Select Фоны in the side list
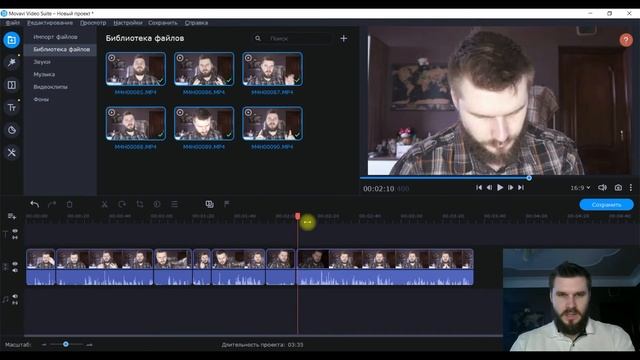 point(41,100)
